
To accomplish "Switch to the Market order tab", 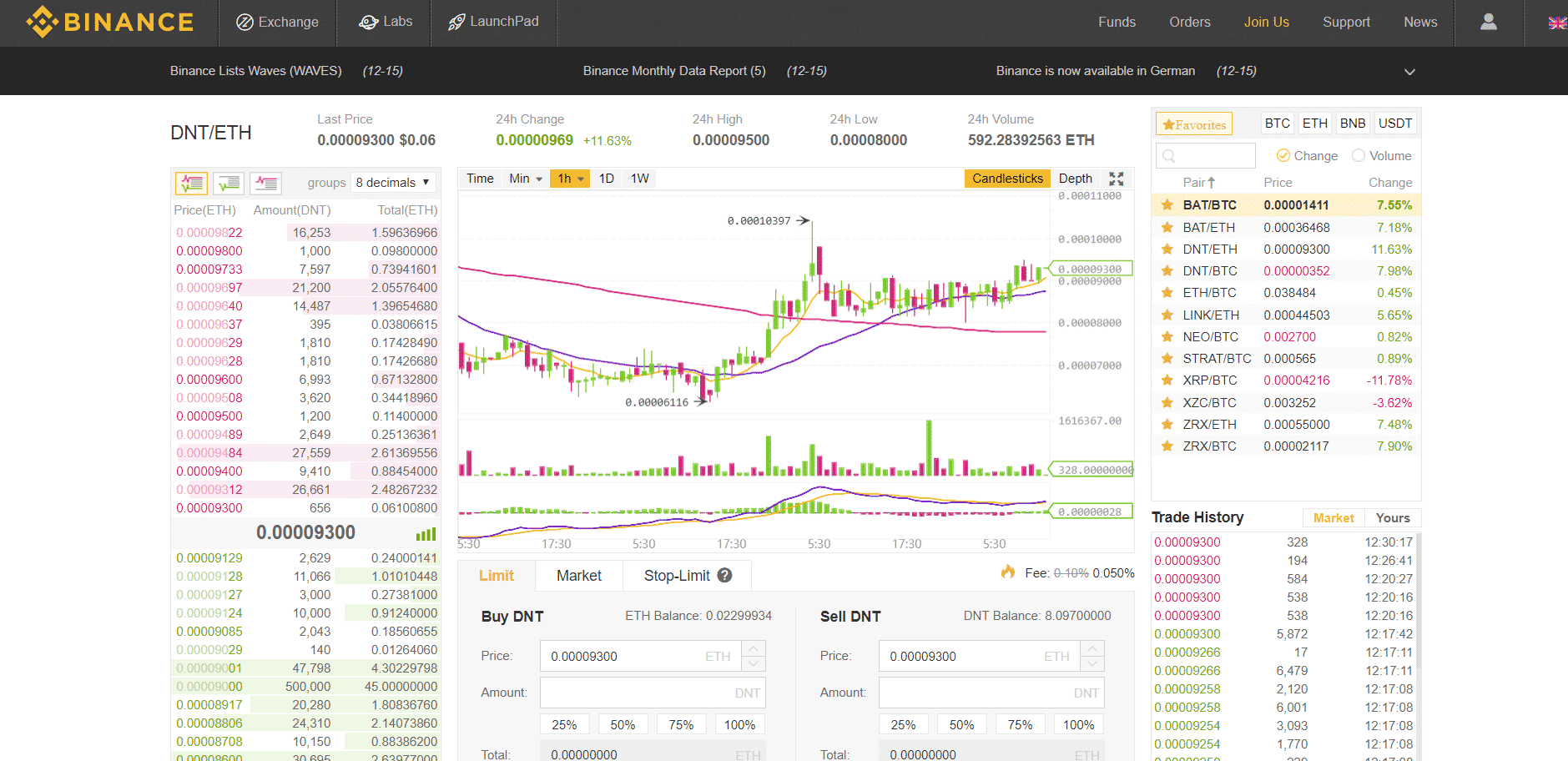I will (579, 576).
